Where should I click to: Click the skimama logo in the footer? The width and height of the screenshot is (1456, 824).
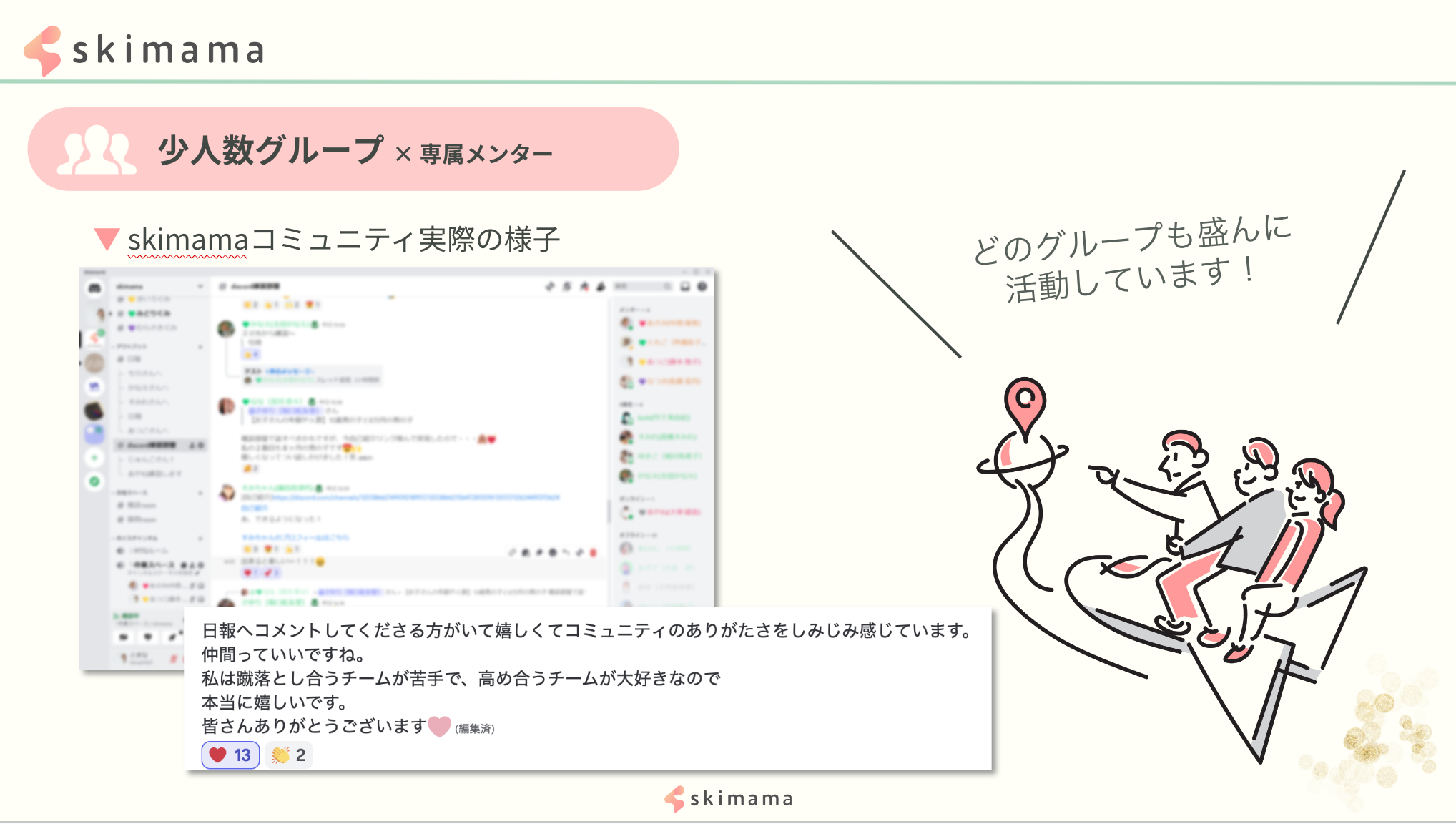(x=729, y=798)
